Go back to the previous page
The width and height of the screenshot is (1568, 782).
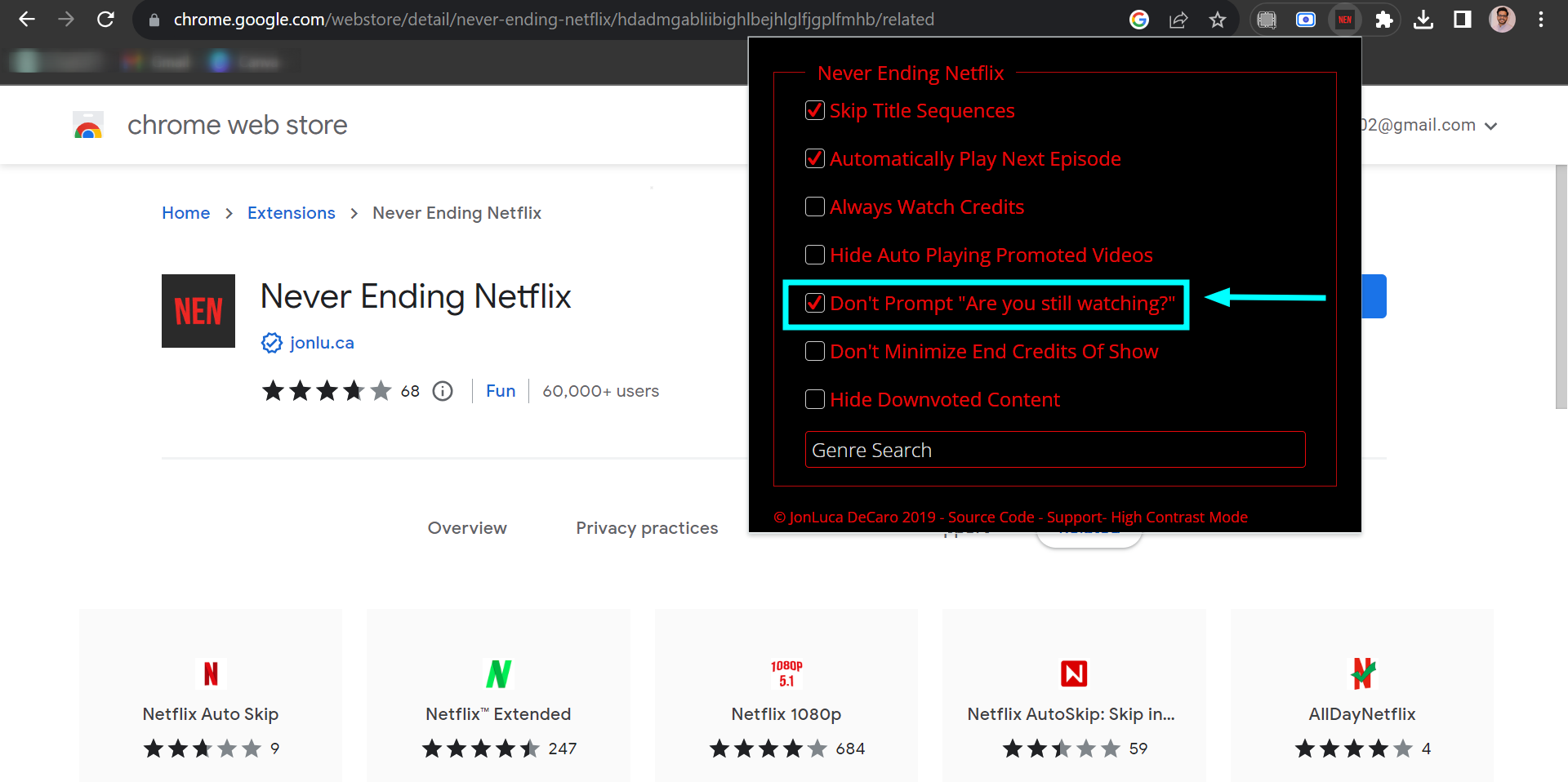click(27, 20)
